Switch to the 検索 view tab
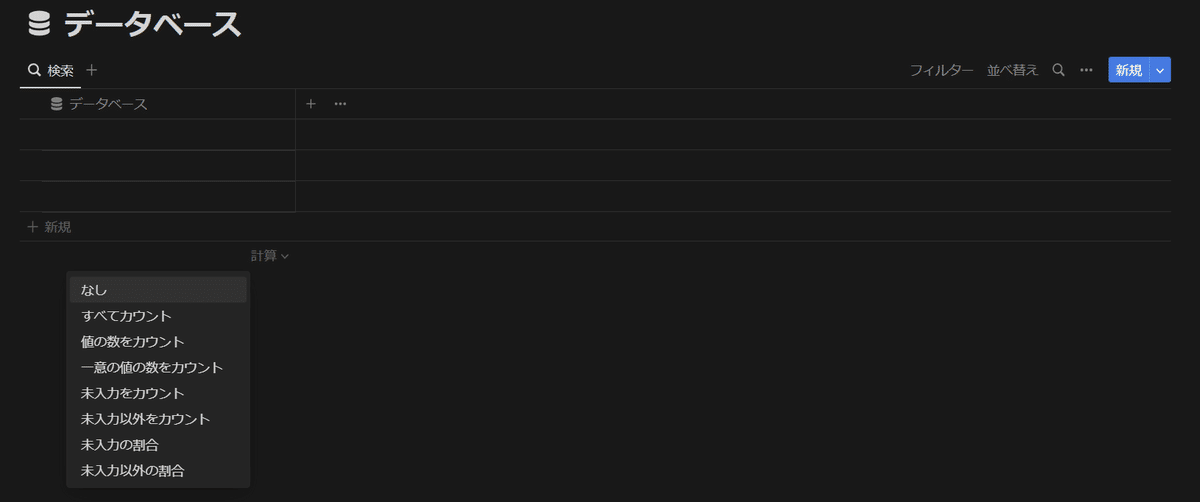This screenshot has width=1200, height=502. (51, 70)
